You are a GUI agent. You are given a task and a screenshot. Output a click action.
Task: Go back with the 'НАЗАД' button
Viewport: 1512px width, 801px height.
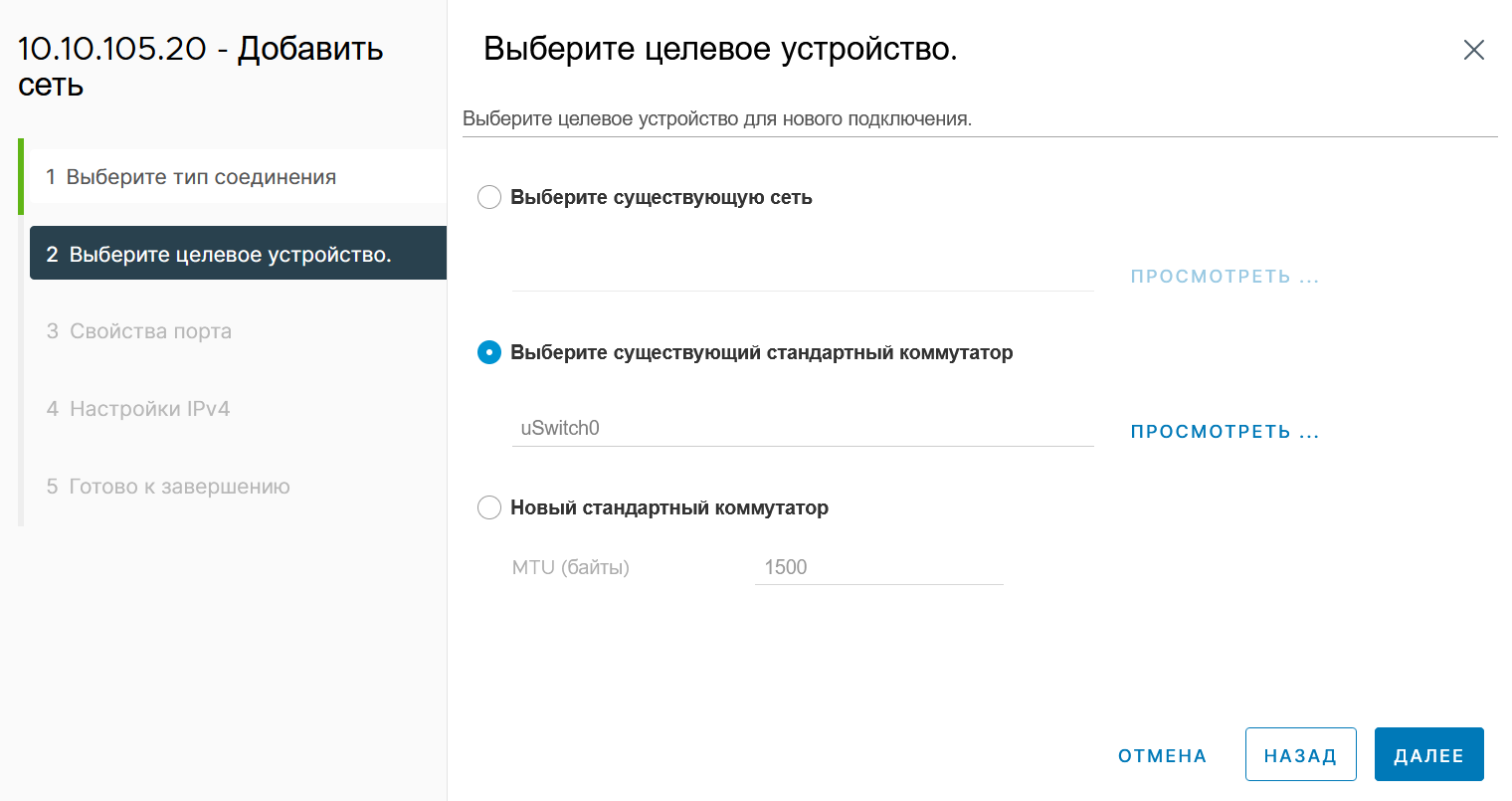click(1300, 755)
